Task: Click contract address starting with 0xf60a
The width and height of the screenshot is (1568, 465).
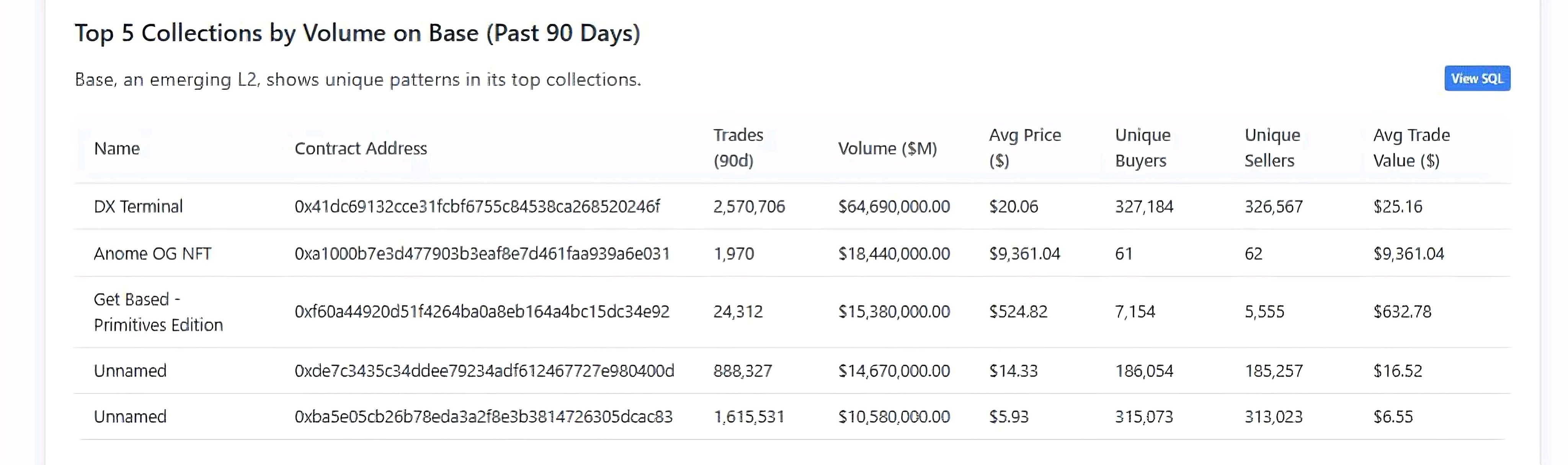Action: [482, 312]
